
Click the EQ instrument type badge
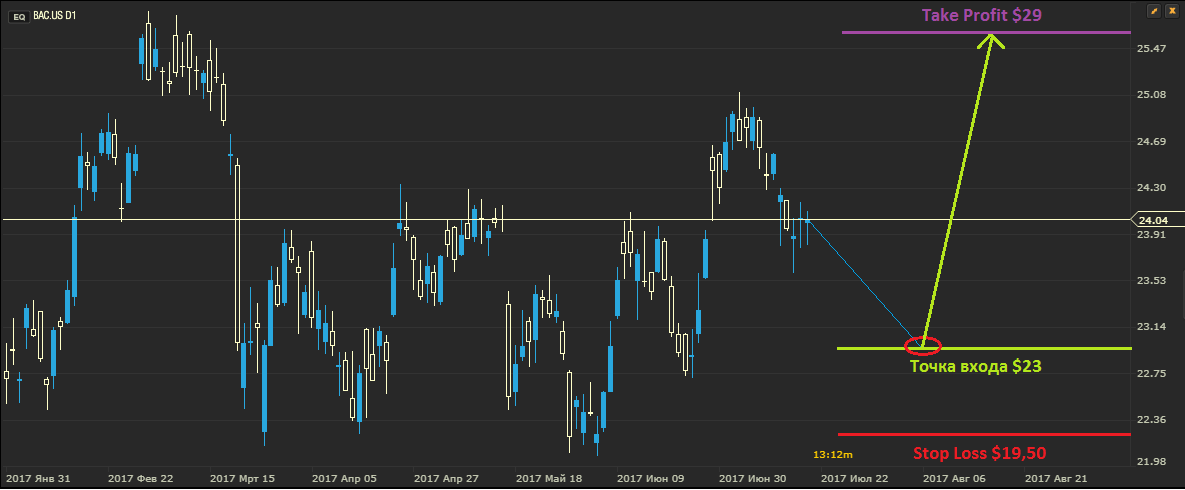click(x=18, y=17)
